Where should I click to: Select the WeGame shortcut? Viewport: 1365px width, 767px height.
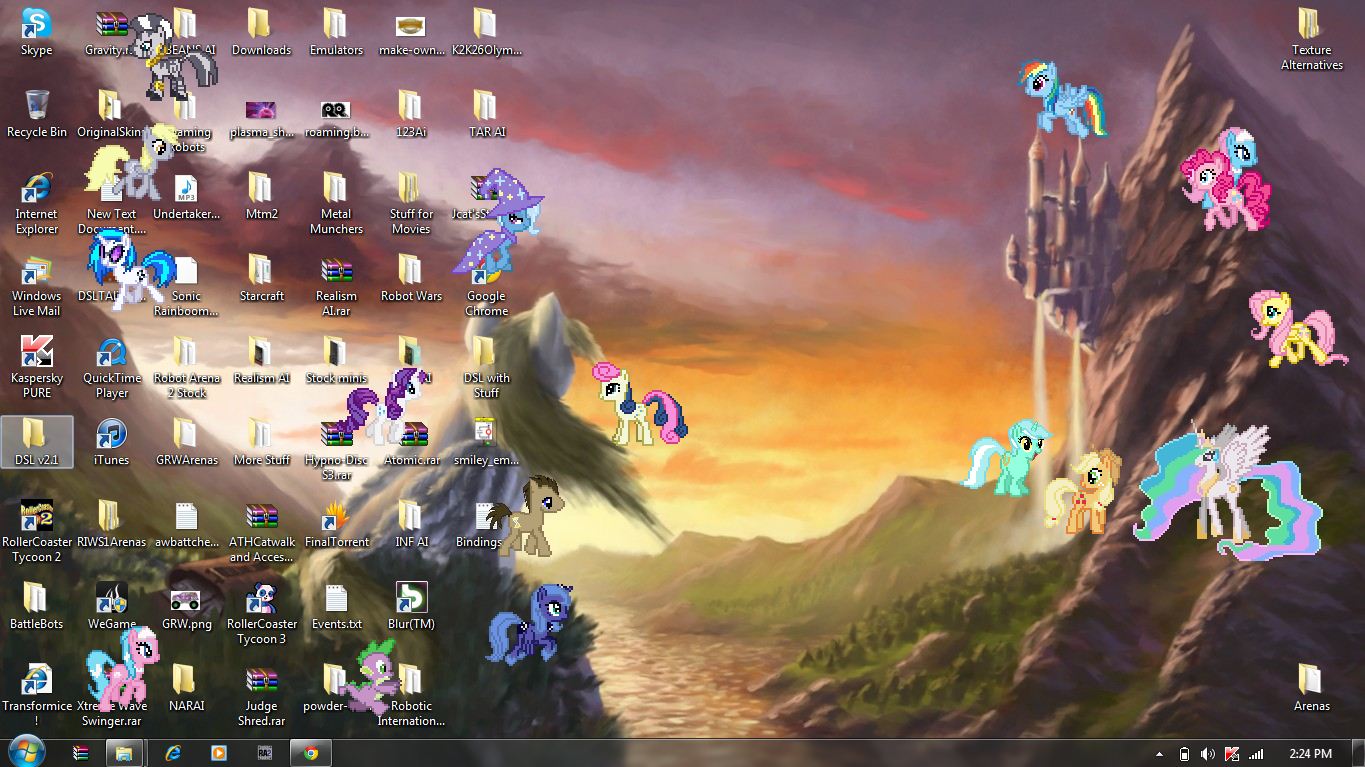point(112,606)
